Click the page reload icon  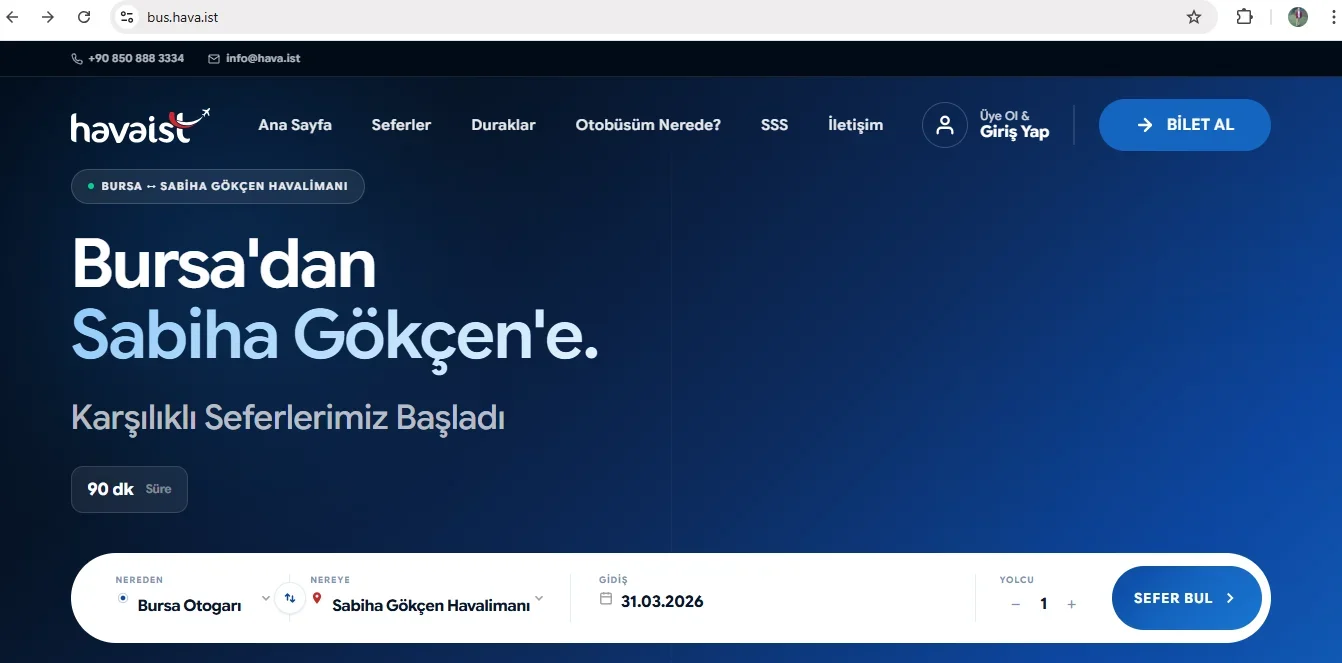pos(84,17)
